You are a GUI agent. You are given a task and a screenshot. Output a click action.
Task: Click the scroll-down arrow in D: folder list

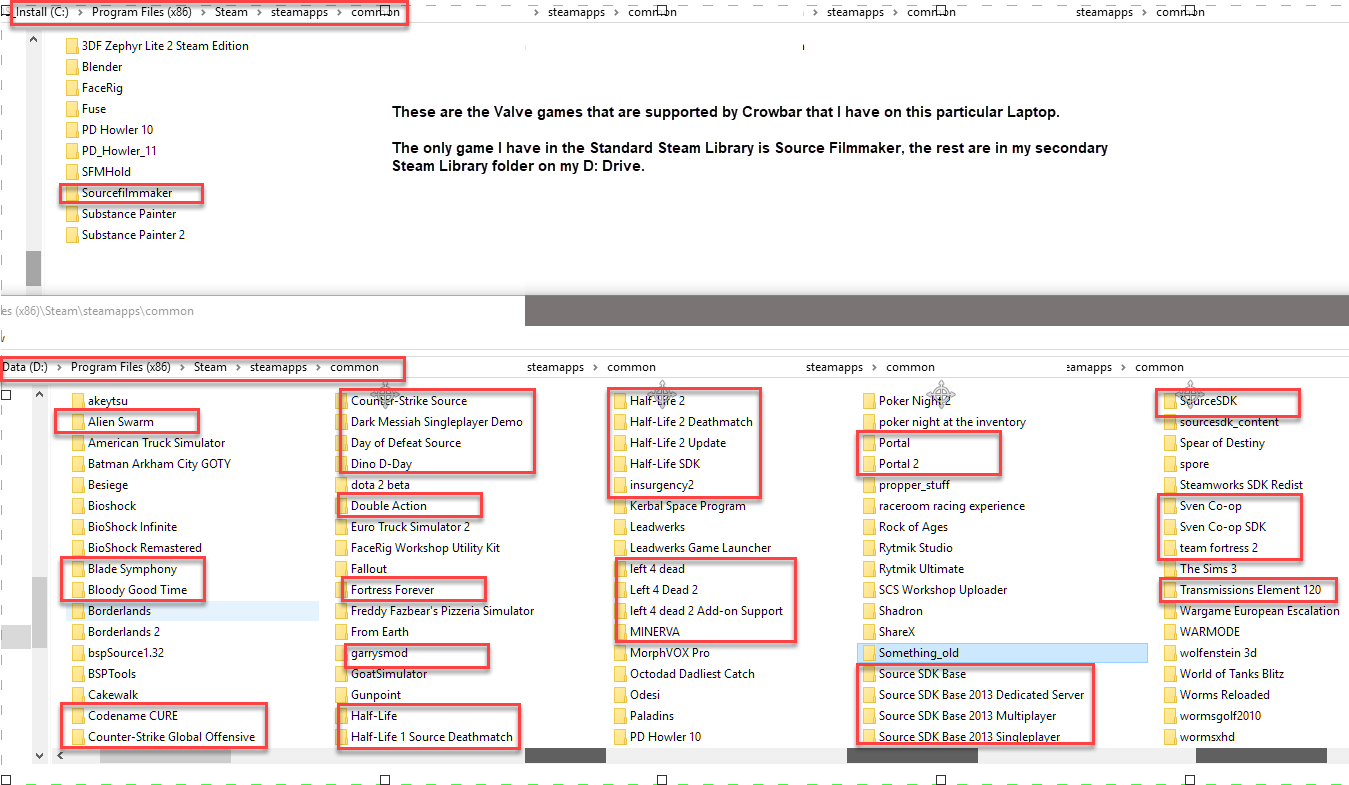40,756
